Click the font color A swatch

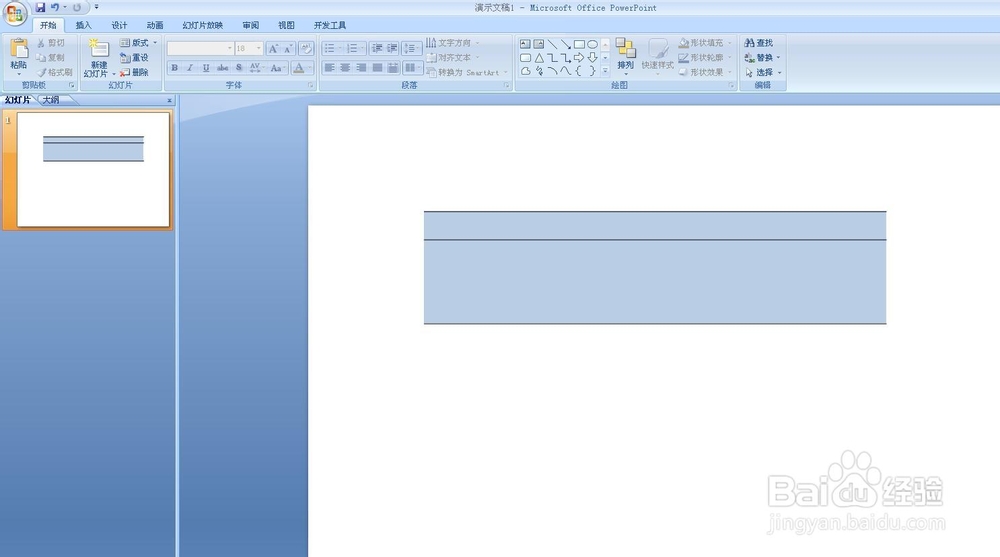coord(298,68)
